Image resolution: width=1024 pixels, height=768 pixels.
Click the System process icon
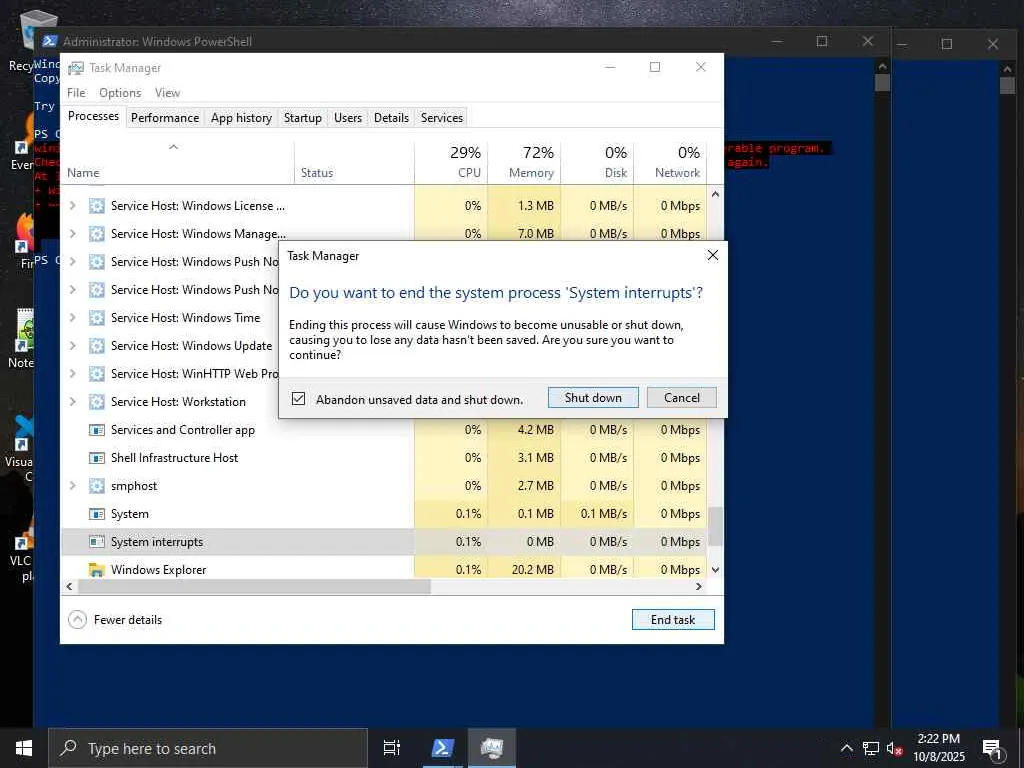(x=97, y=514)
